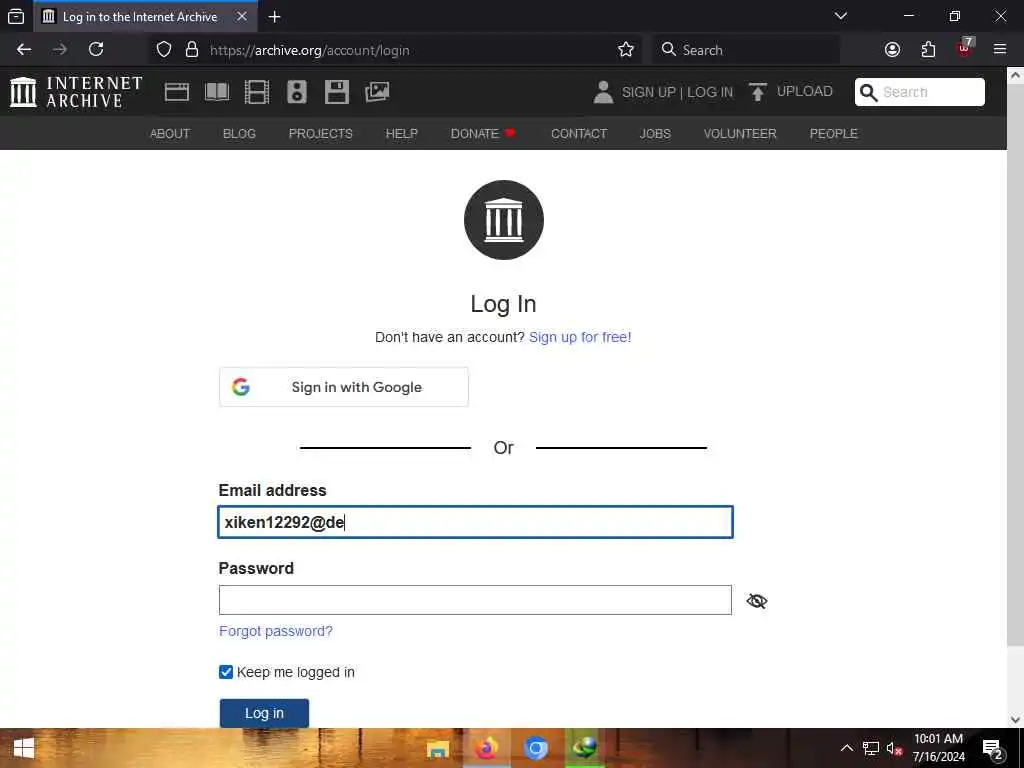Show hidden system tray icons
Image resolution: width=1024 pixels, height=768 pixels.
point(846,748)
